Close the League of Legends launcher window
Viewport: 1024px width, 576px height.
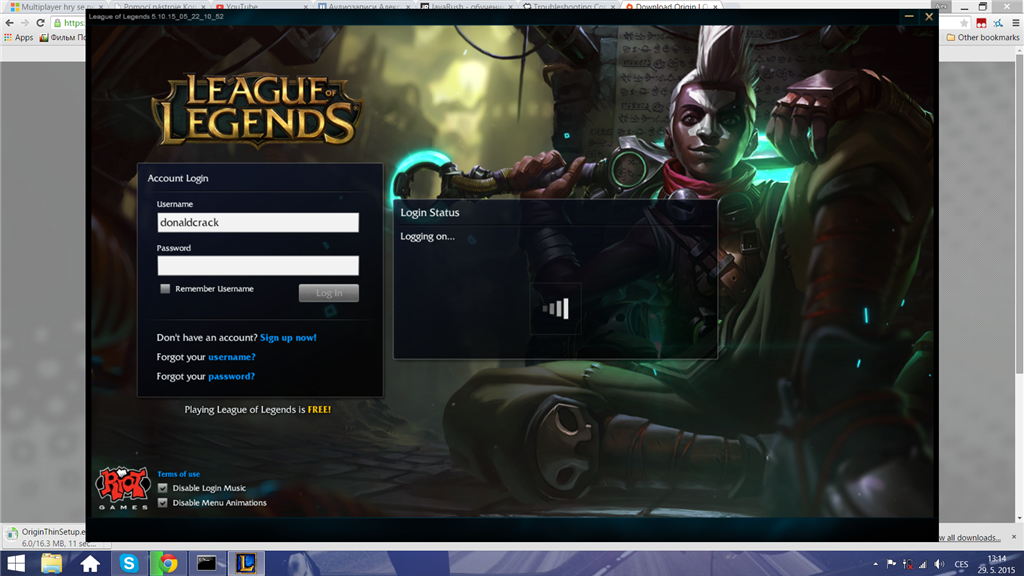coord(929,16)
